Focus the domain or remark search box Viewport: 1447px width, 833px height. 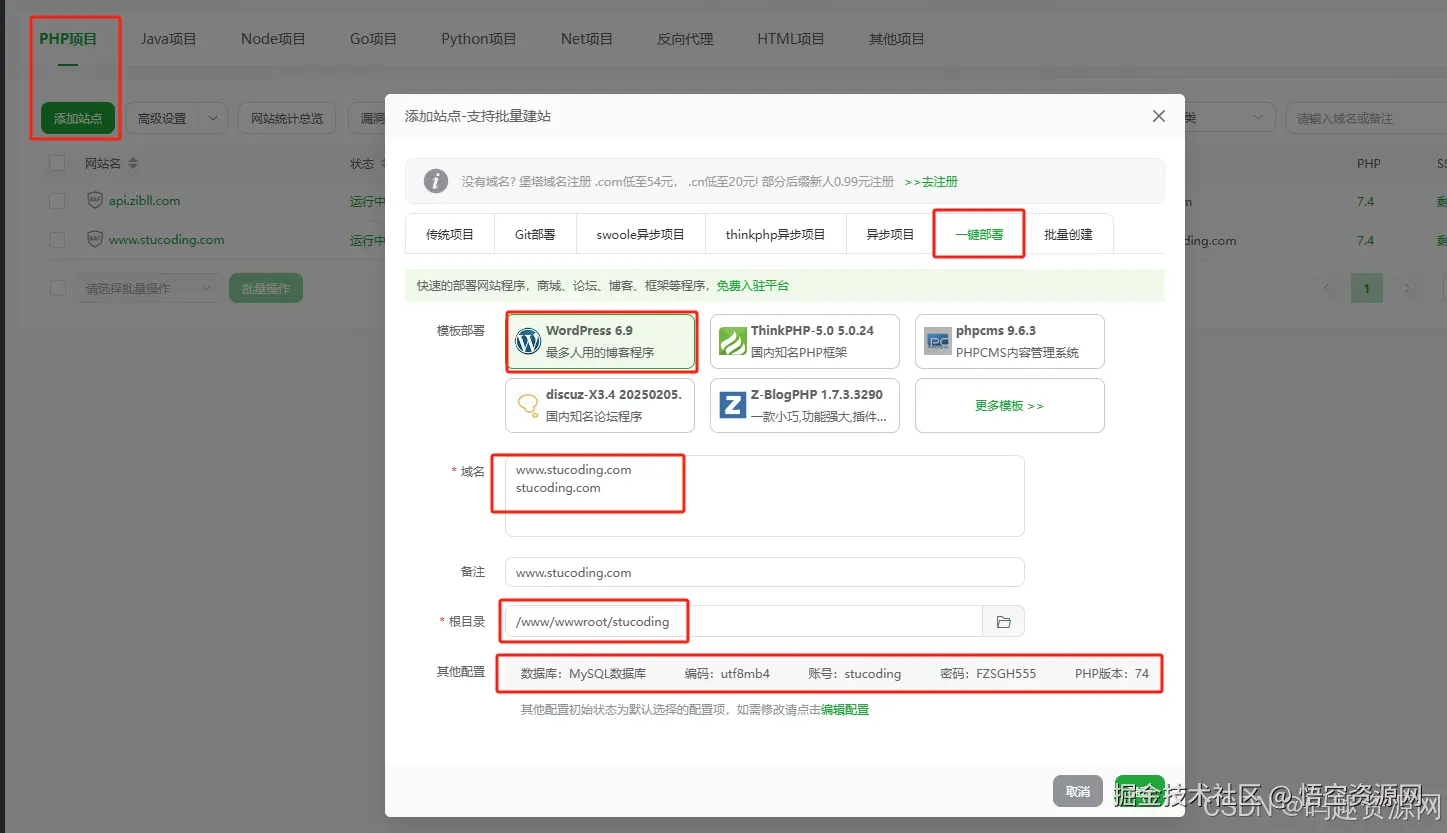pyautogui.click(x=1366, y=118)
